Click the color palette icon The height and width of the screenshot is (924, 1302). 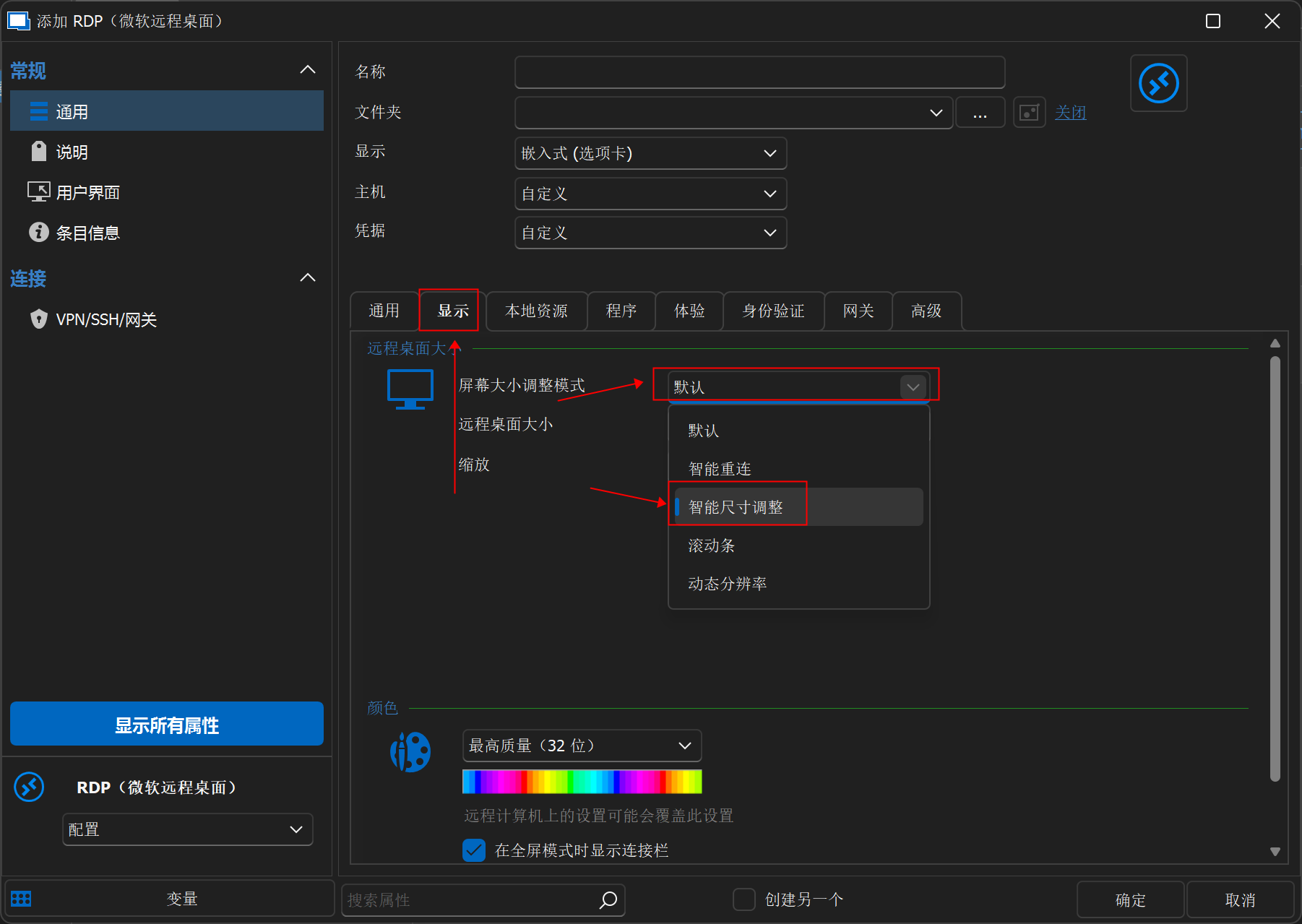tap(410, 752)
